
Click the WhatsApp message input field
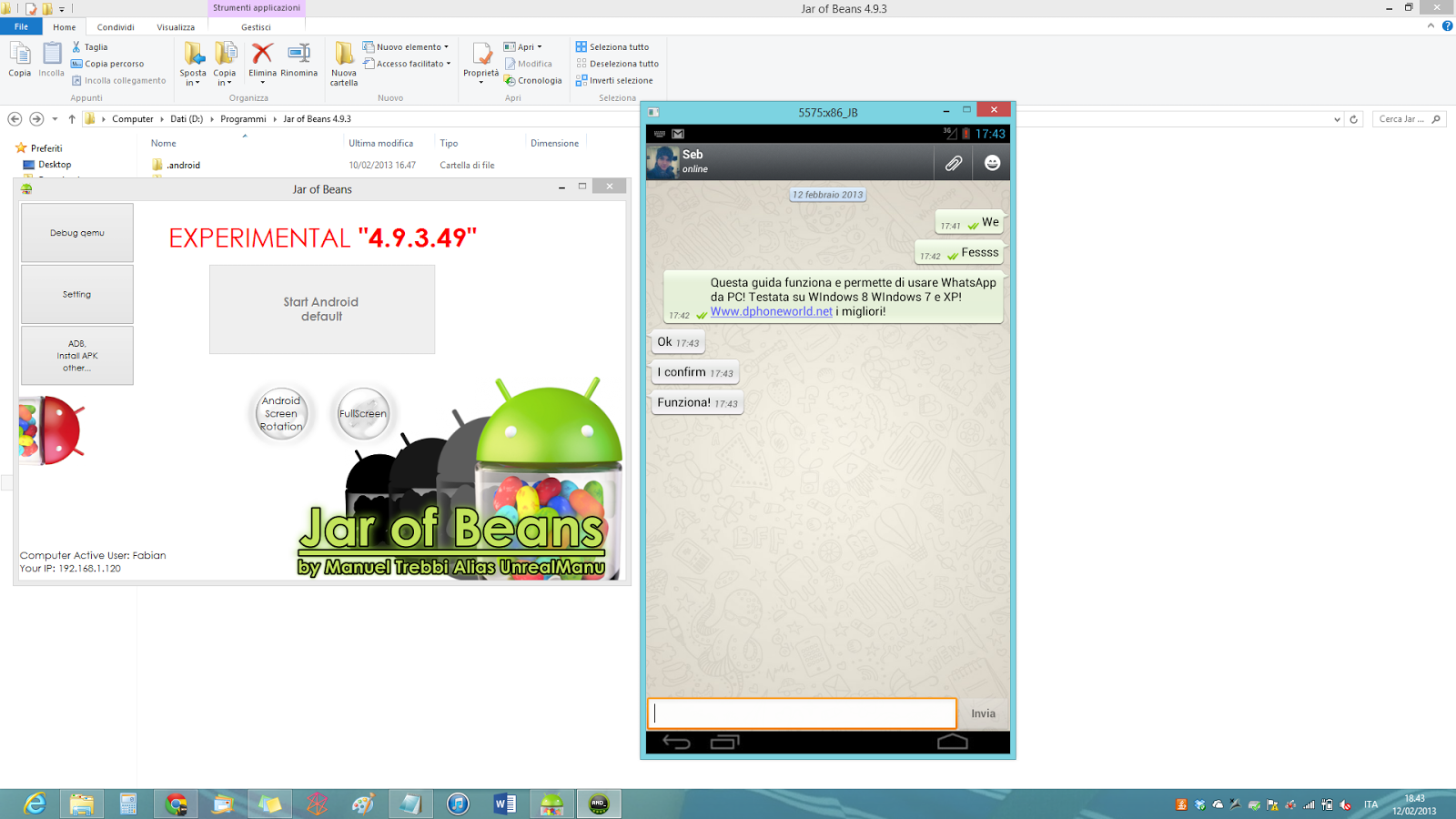click(802, 713)
